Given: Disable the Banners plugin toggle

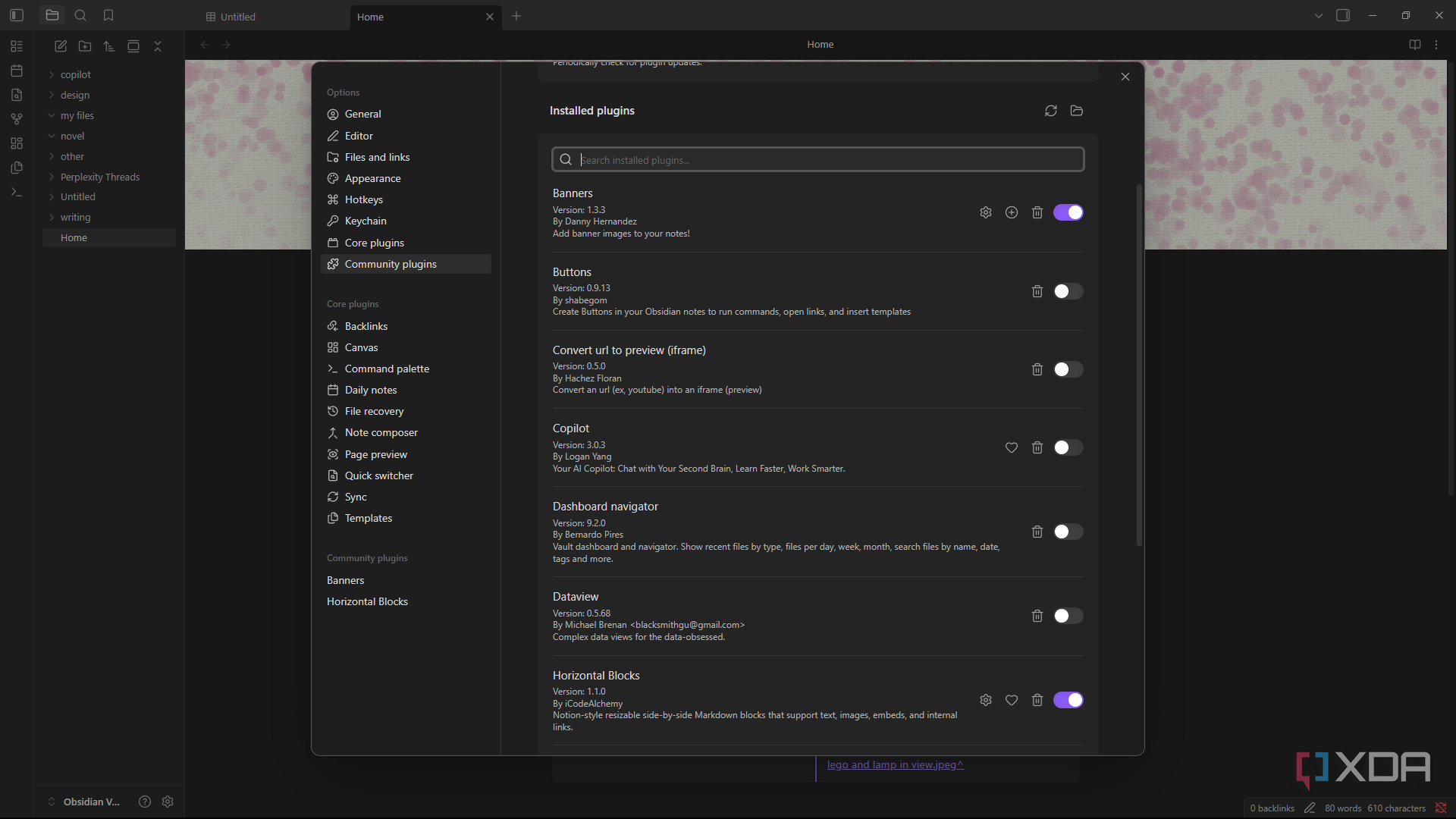Looking at the screenshot, I should (1068, 212).
